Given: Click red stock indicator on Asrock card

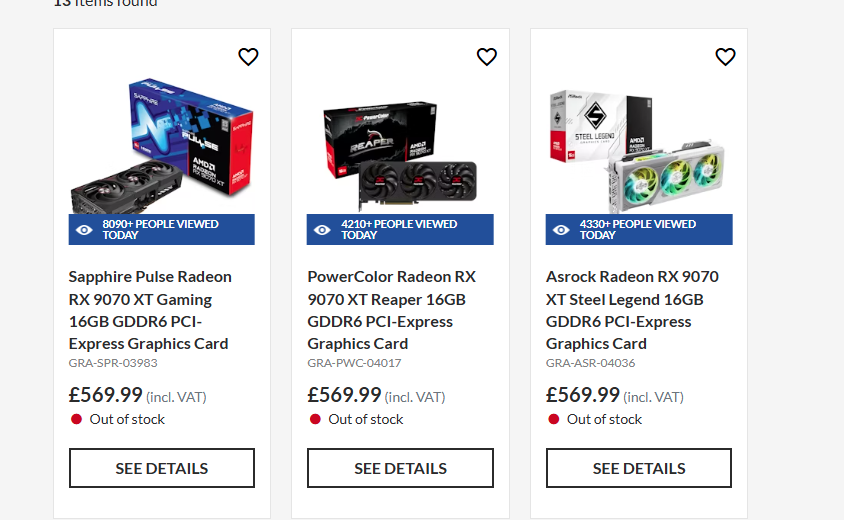Looking at the screenshot, I should pos(553,419).
